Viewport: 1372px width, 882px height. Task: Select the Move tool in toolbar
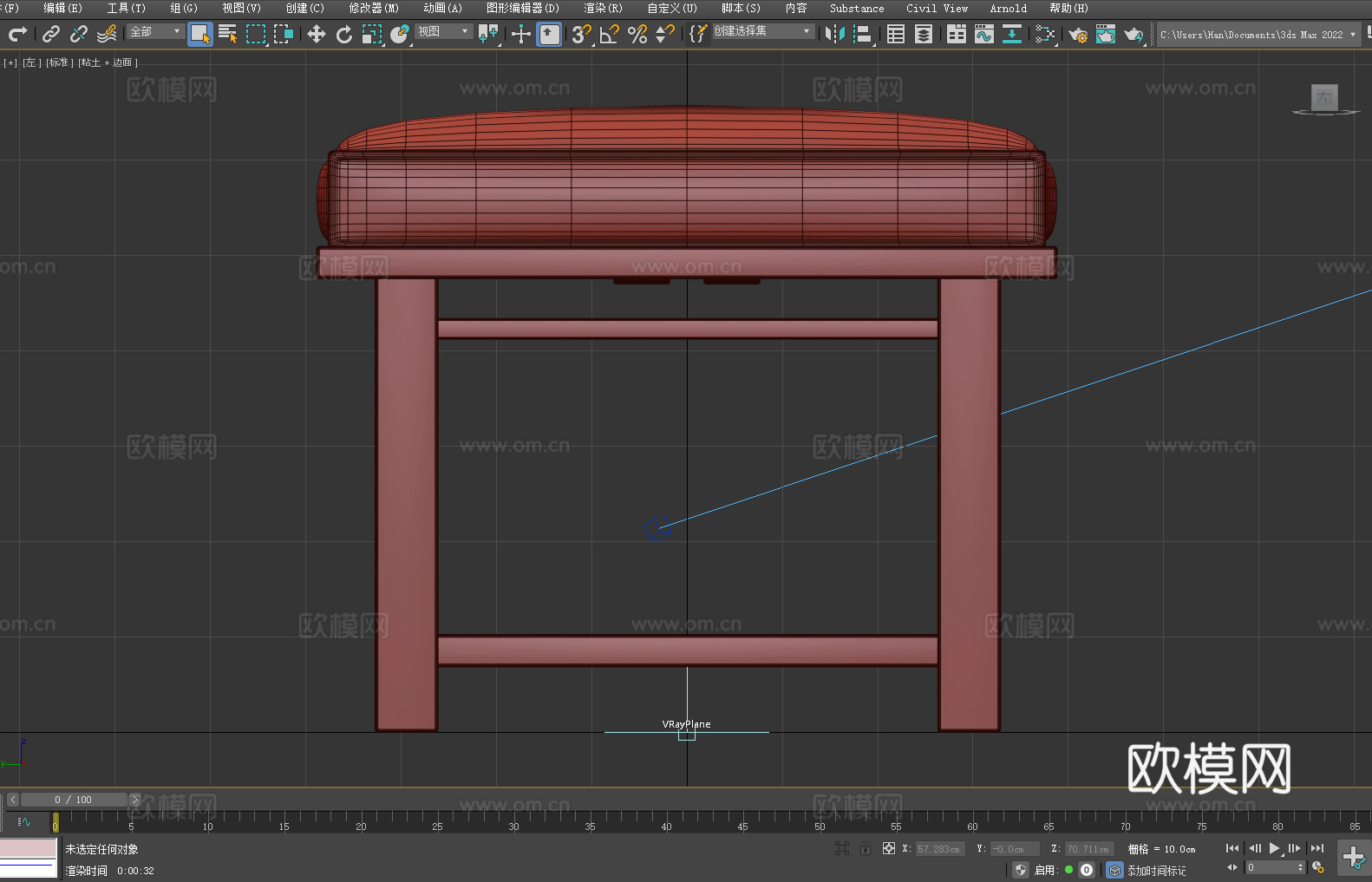pos(317,35)
